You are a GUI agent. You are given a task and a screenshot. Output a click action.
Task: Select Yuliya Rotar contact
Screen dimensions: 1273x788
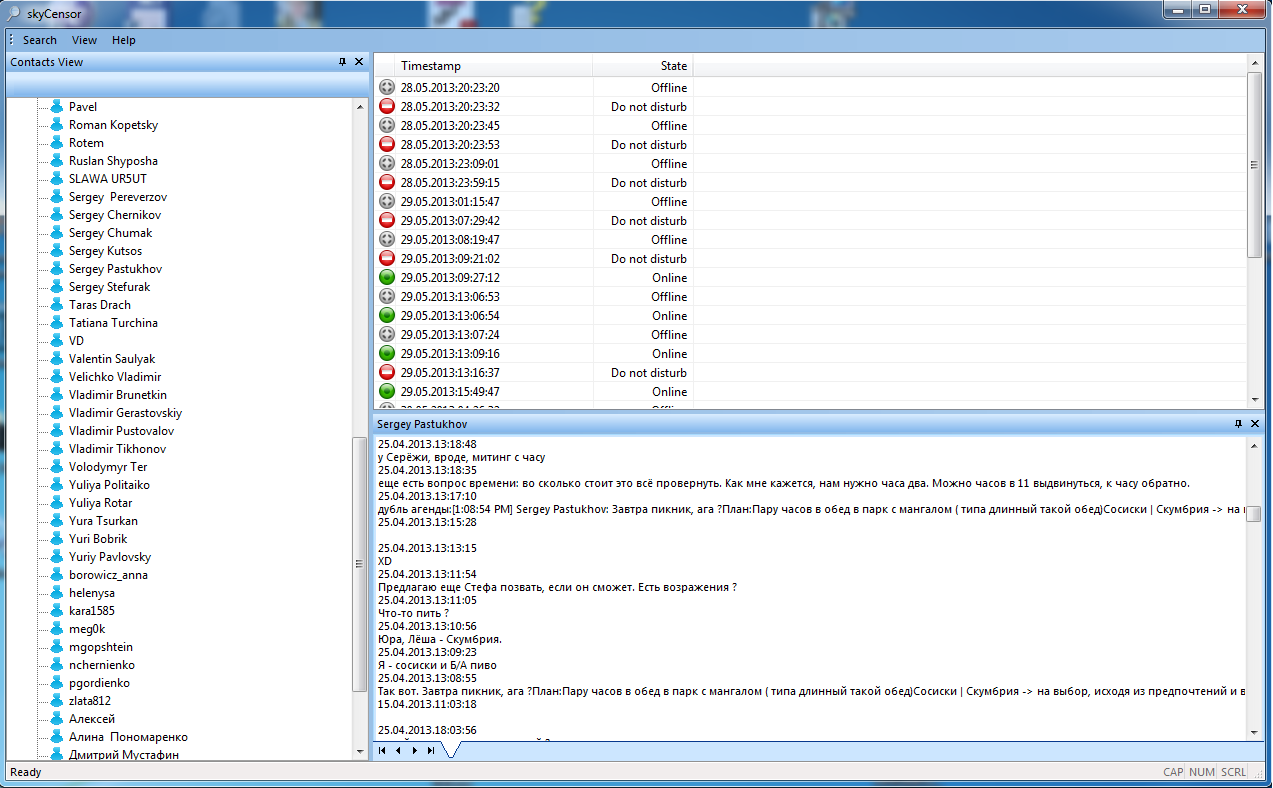click(x=100, y=503)
